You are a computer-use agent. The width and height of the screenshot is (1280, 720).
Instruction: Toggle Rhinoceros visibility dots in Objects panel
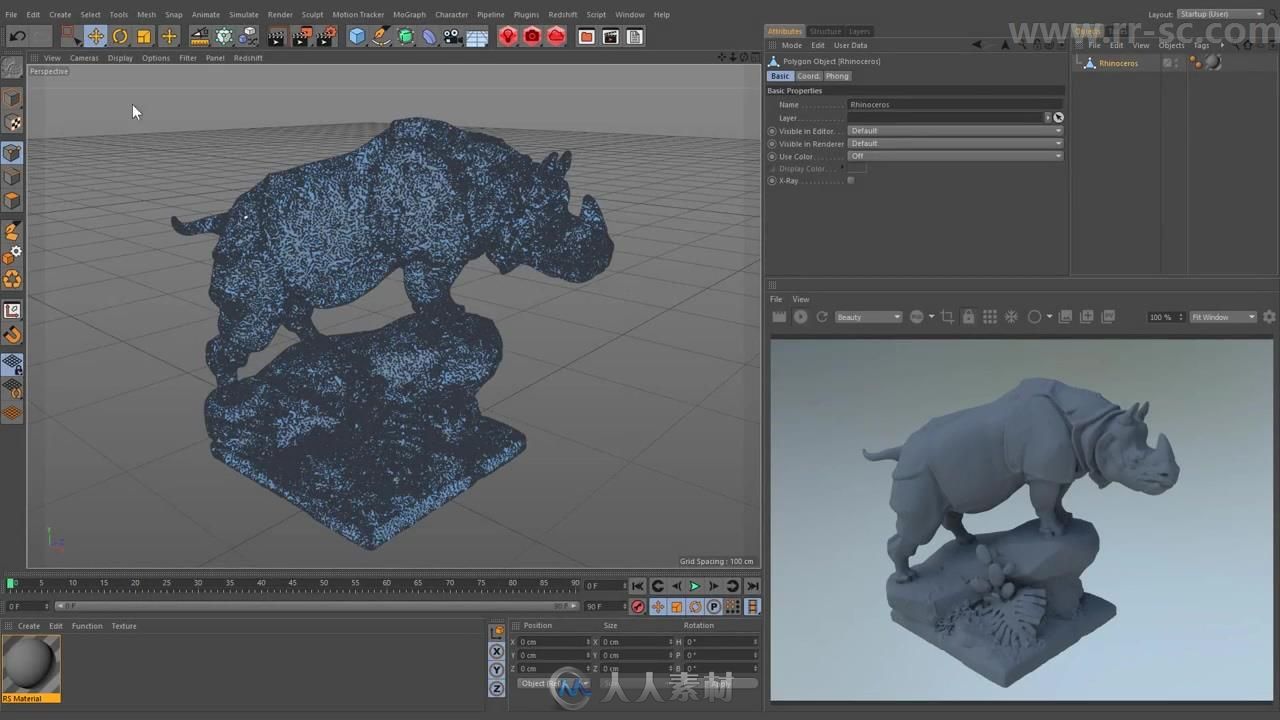(1176, 63)
